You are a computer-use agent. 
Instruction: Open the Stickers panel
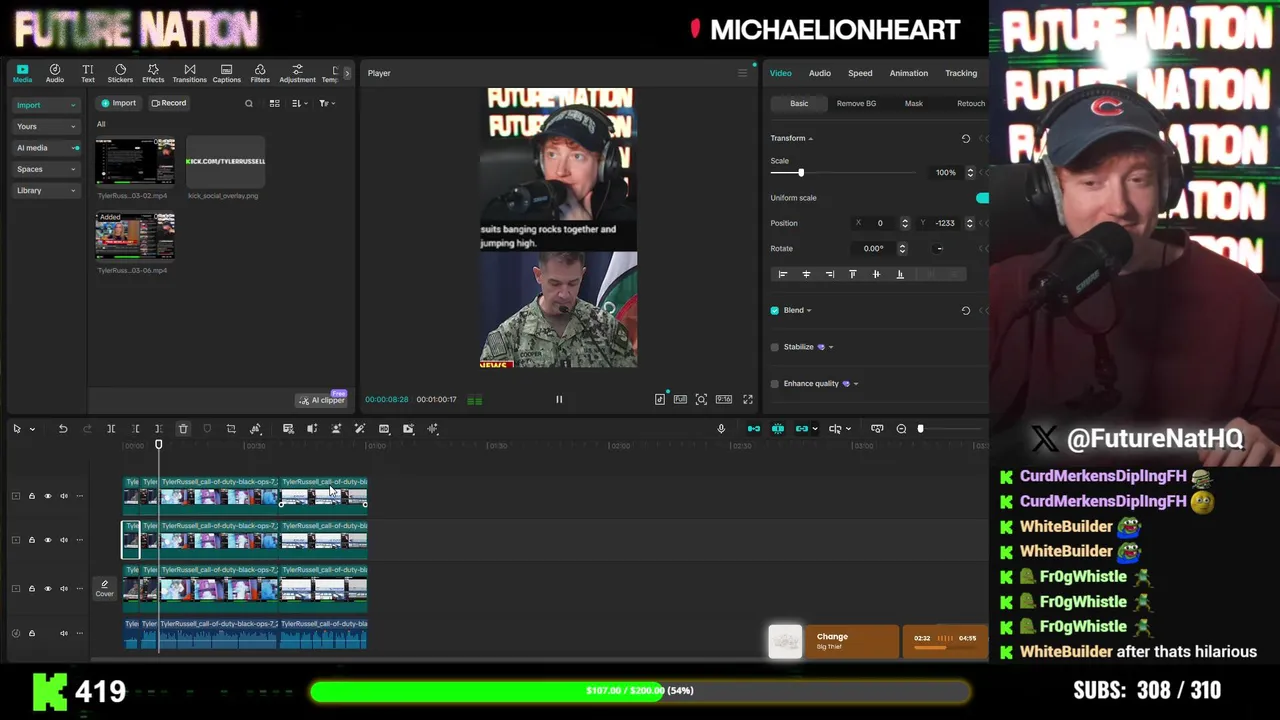(x=120, y=73)
